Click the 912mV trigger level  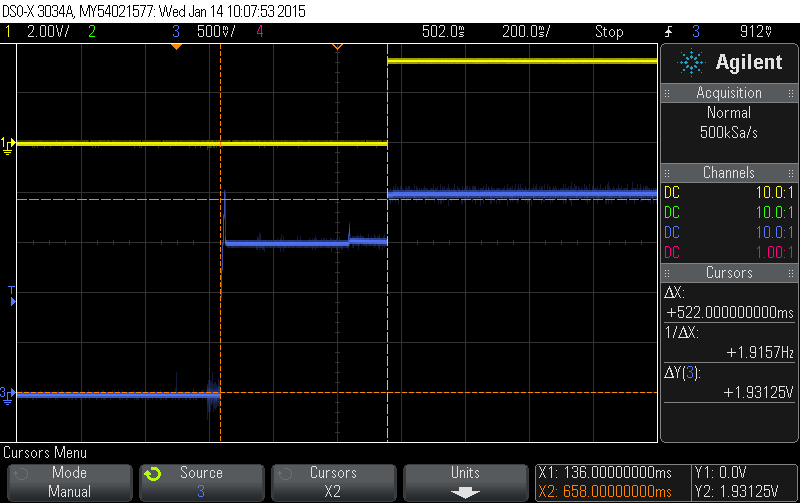pos(756,32)
